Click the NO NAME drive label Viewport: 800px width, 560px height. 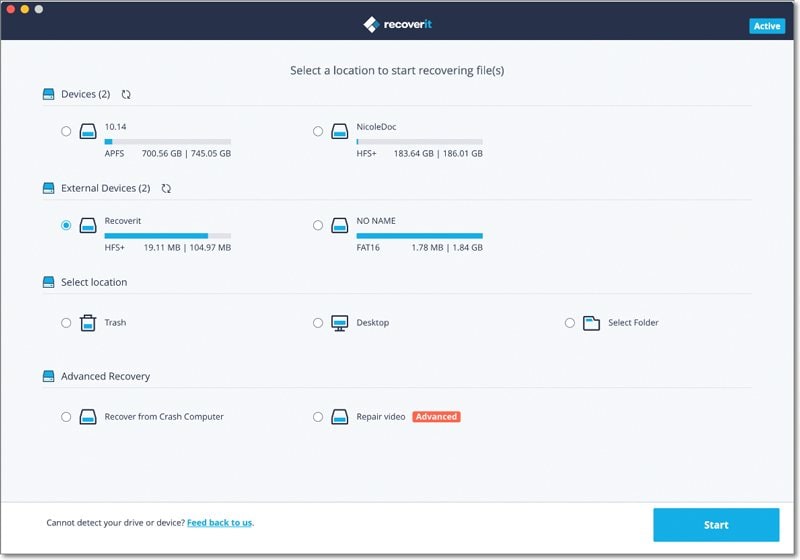pos(376,221)
